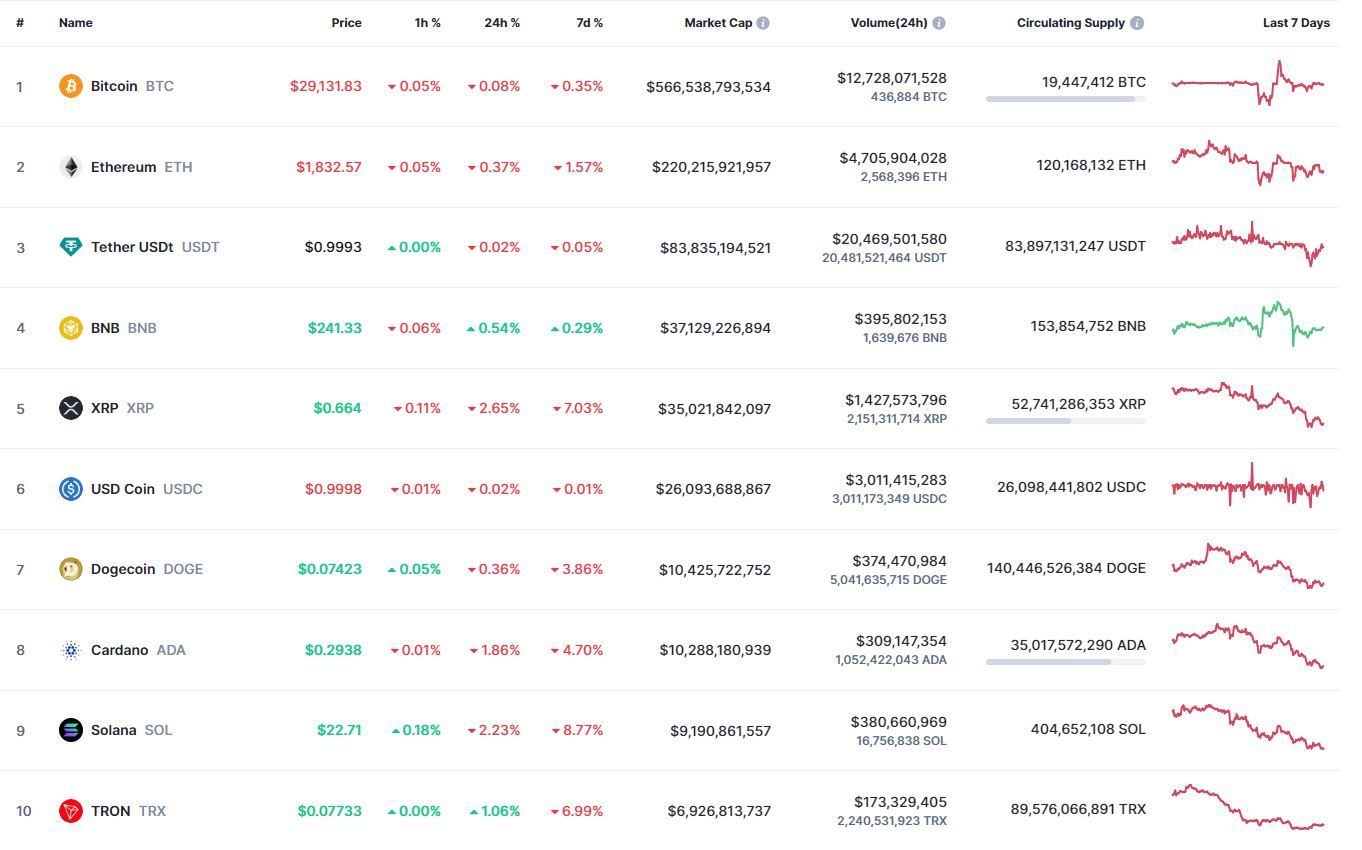Click the Solana logo icon

(70, 730)
